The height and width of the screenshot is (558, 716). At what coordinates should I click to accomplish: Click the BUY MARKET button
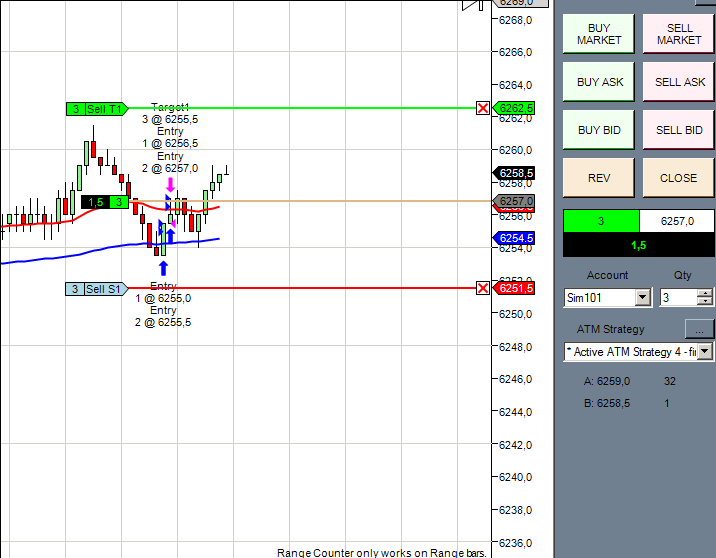click(599, 34)
